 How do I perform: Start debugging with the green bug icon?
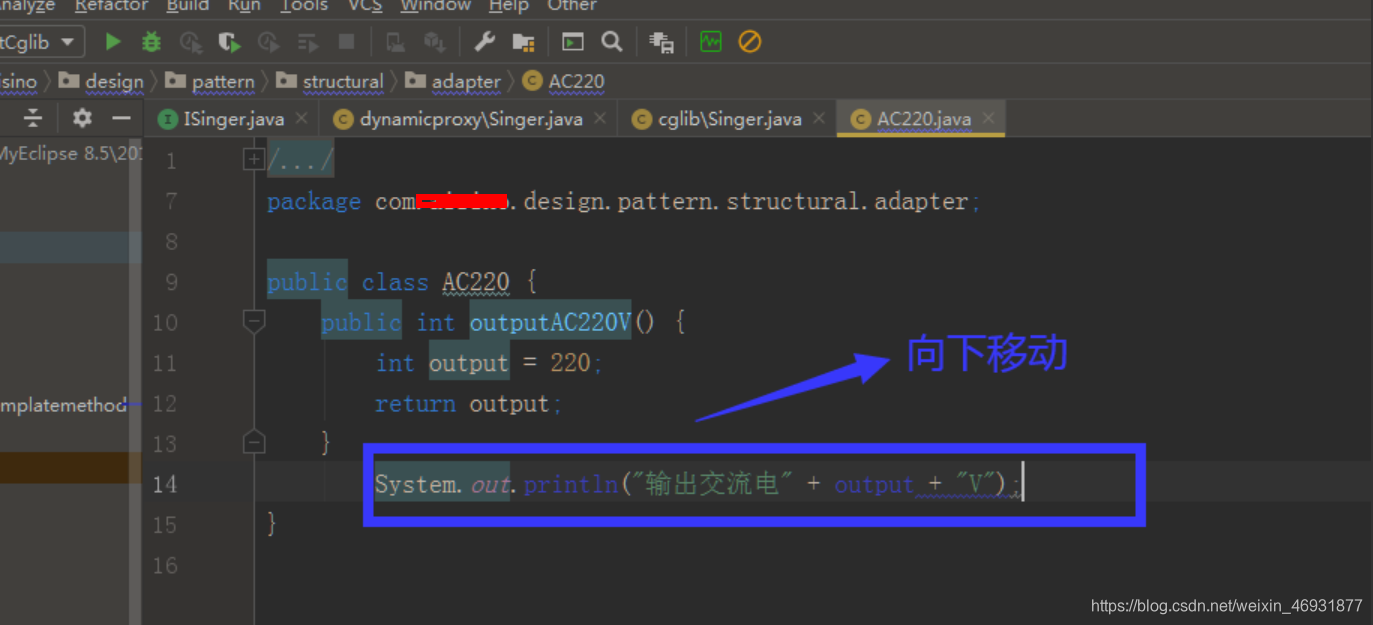coord(151,42)
